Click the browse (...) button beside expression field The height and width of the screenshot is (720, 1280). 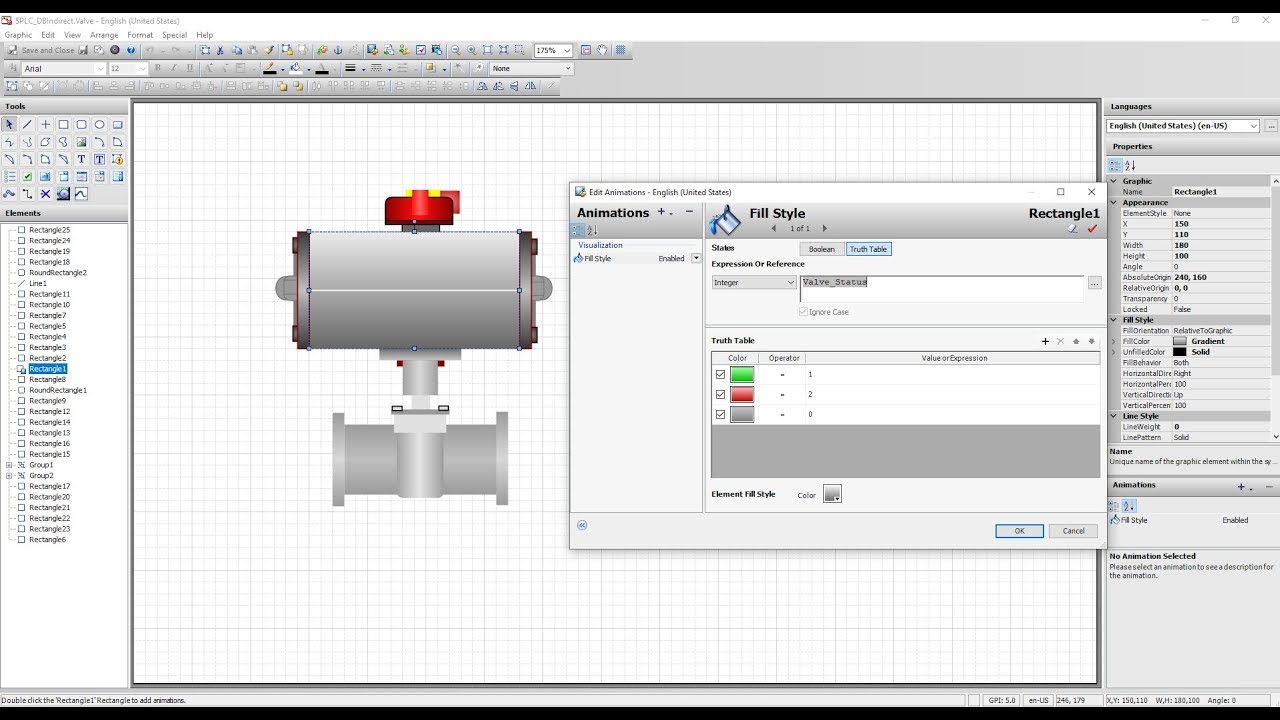1094,284
